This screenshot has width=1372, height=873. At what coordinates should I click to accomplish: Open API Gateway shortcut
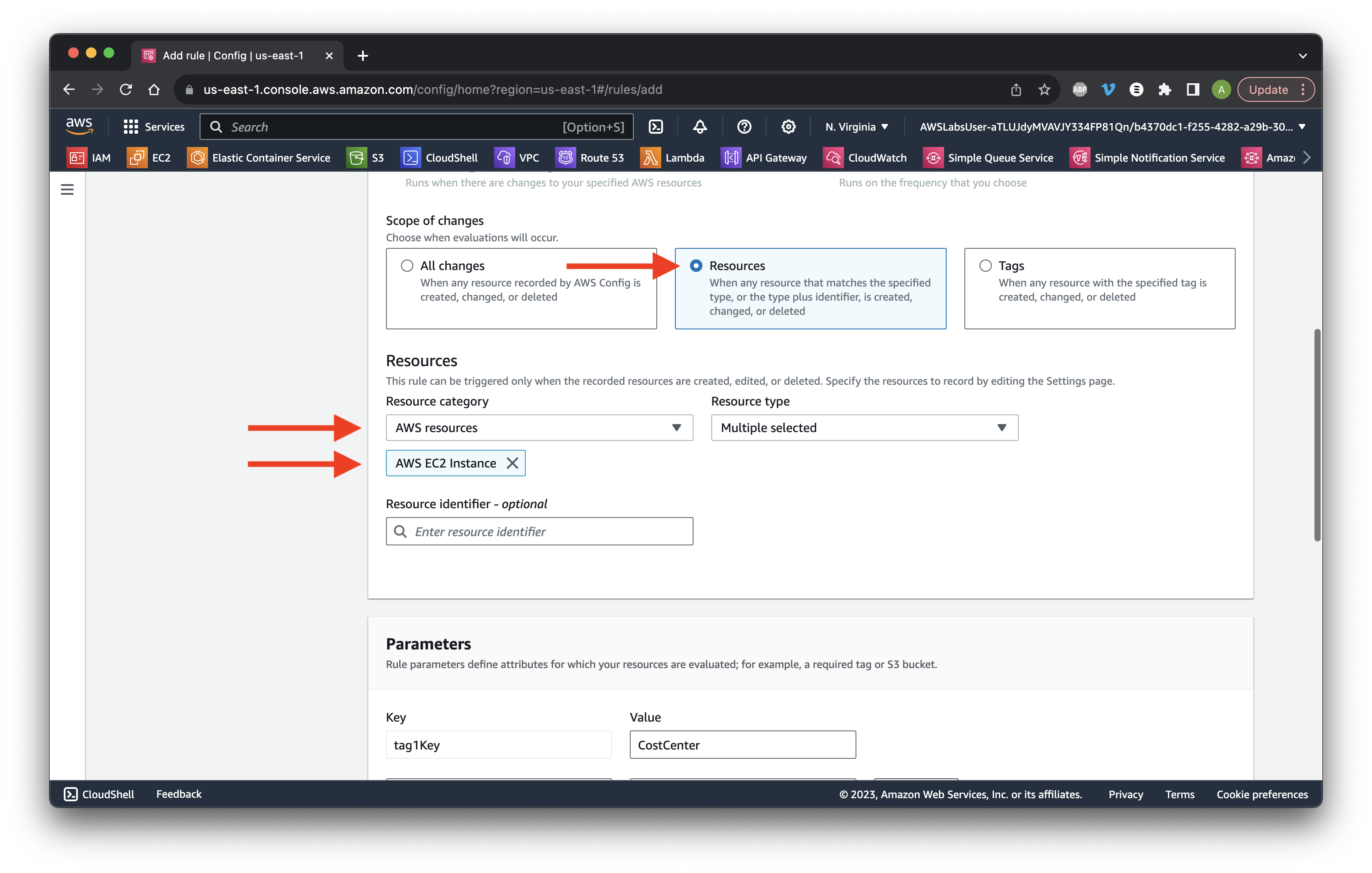point(764,158)
